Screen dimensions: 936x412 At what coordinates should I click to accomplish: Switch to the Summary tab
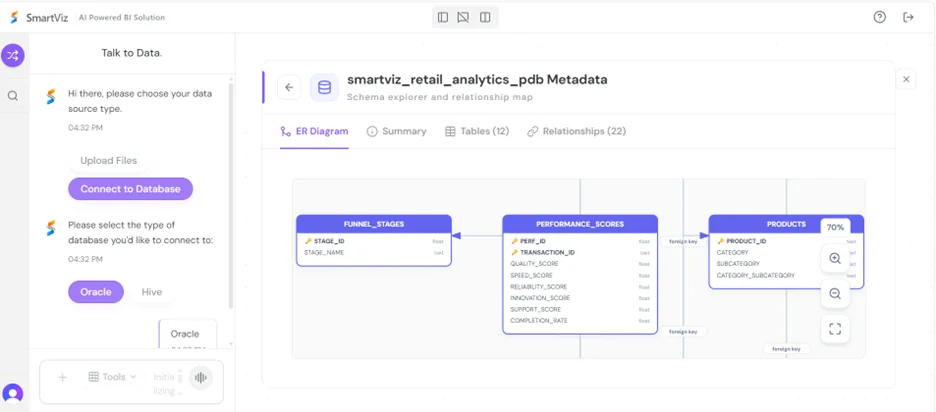(396, 131)
